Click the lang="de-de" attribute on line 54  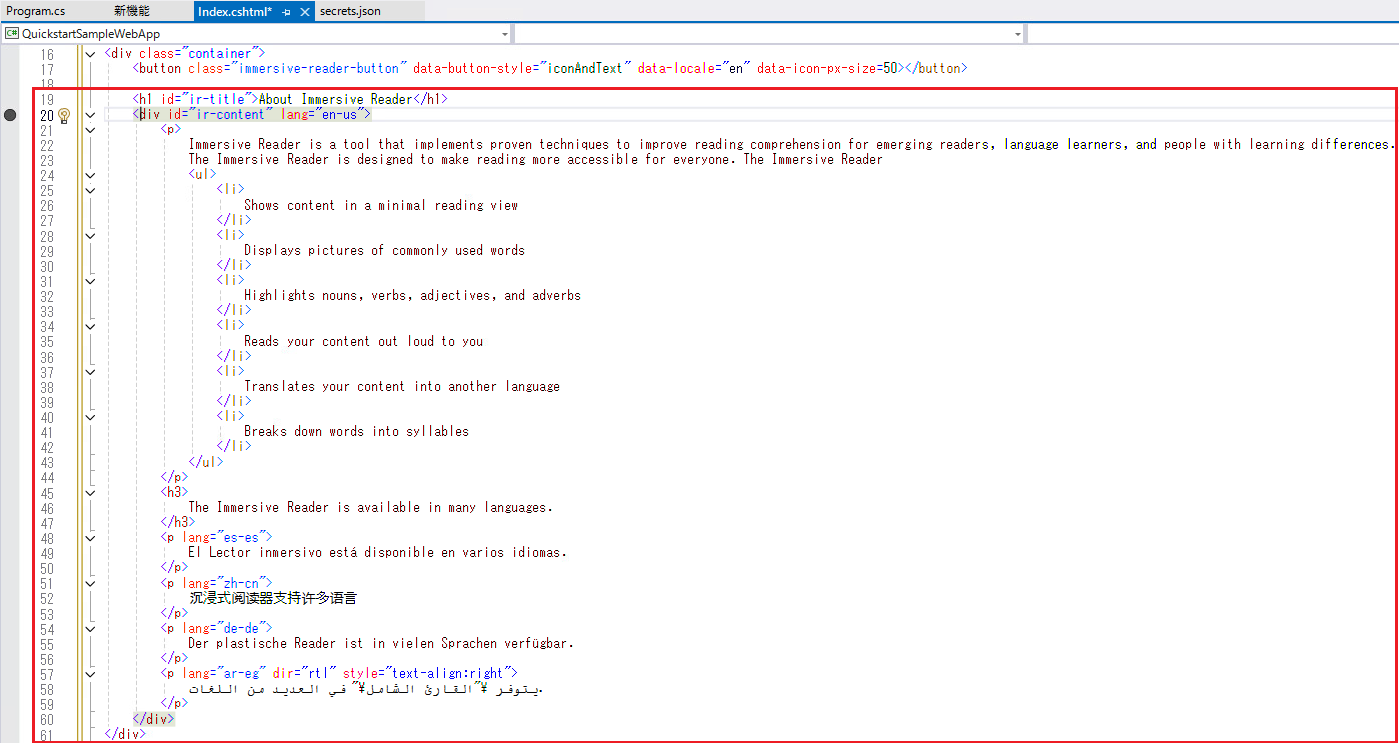(223, 628)
